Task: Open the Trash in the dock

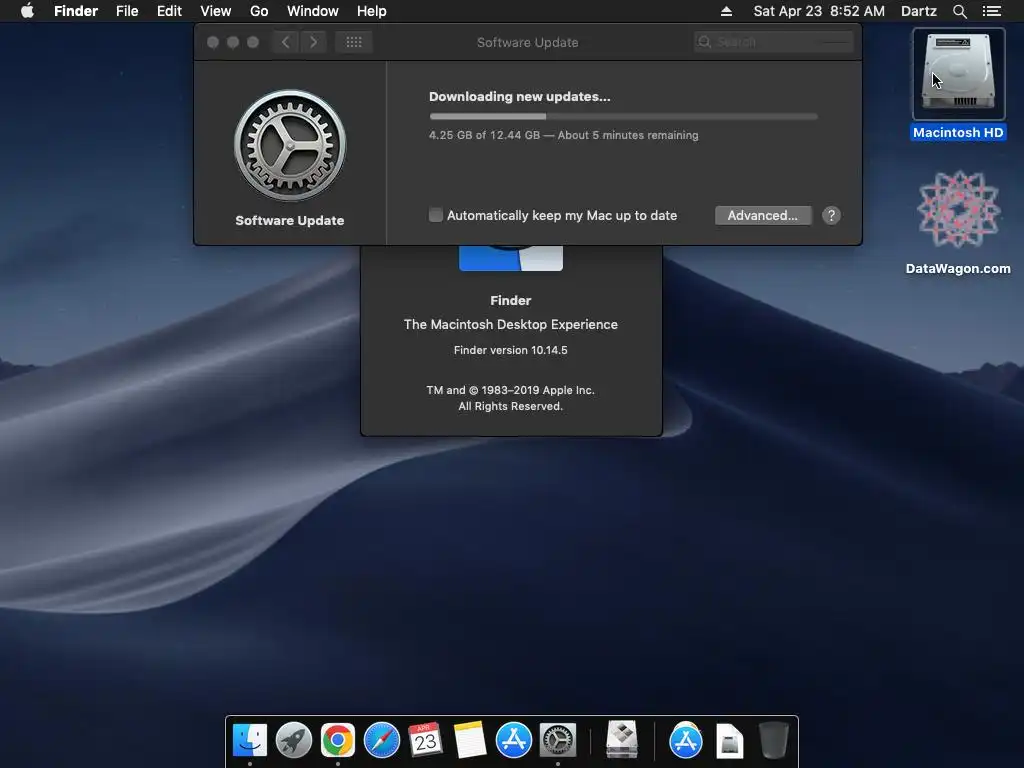Action: pyautogui.click(x=774, y=741)
